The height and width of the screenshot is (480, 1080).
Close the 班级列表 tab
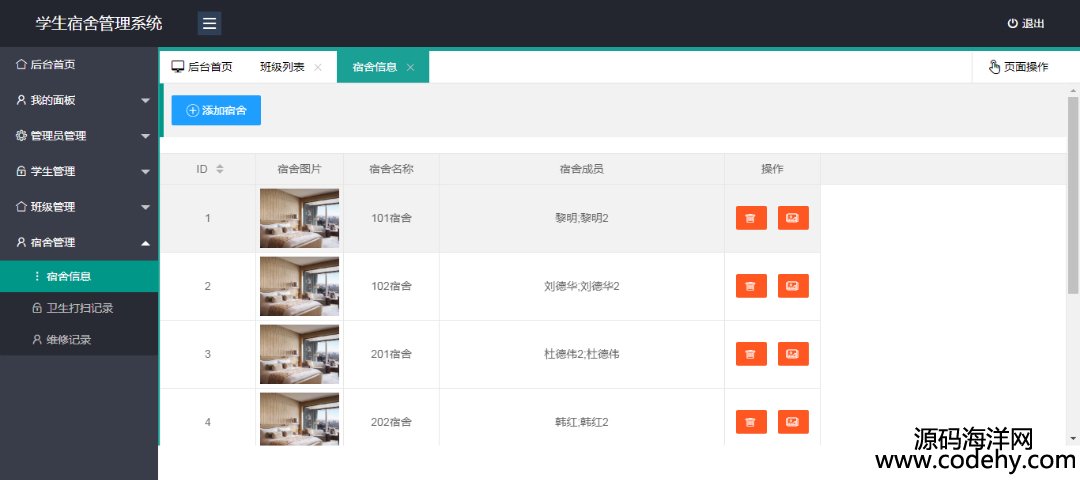pyautogui.click(x=318, y=67)
